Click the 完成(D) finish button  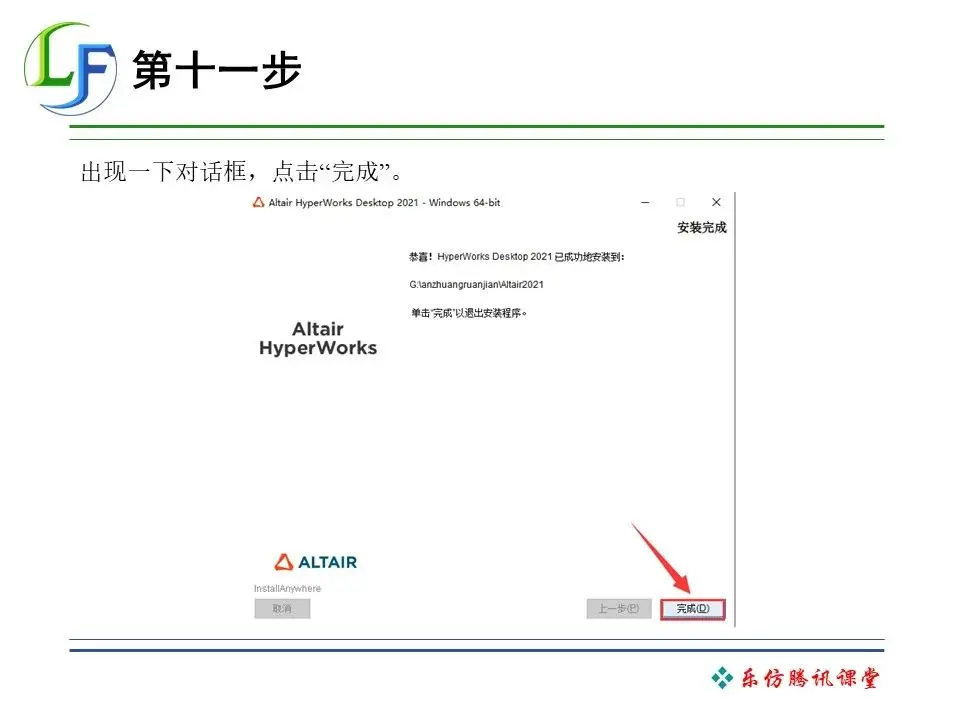(692, 609)
